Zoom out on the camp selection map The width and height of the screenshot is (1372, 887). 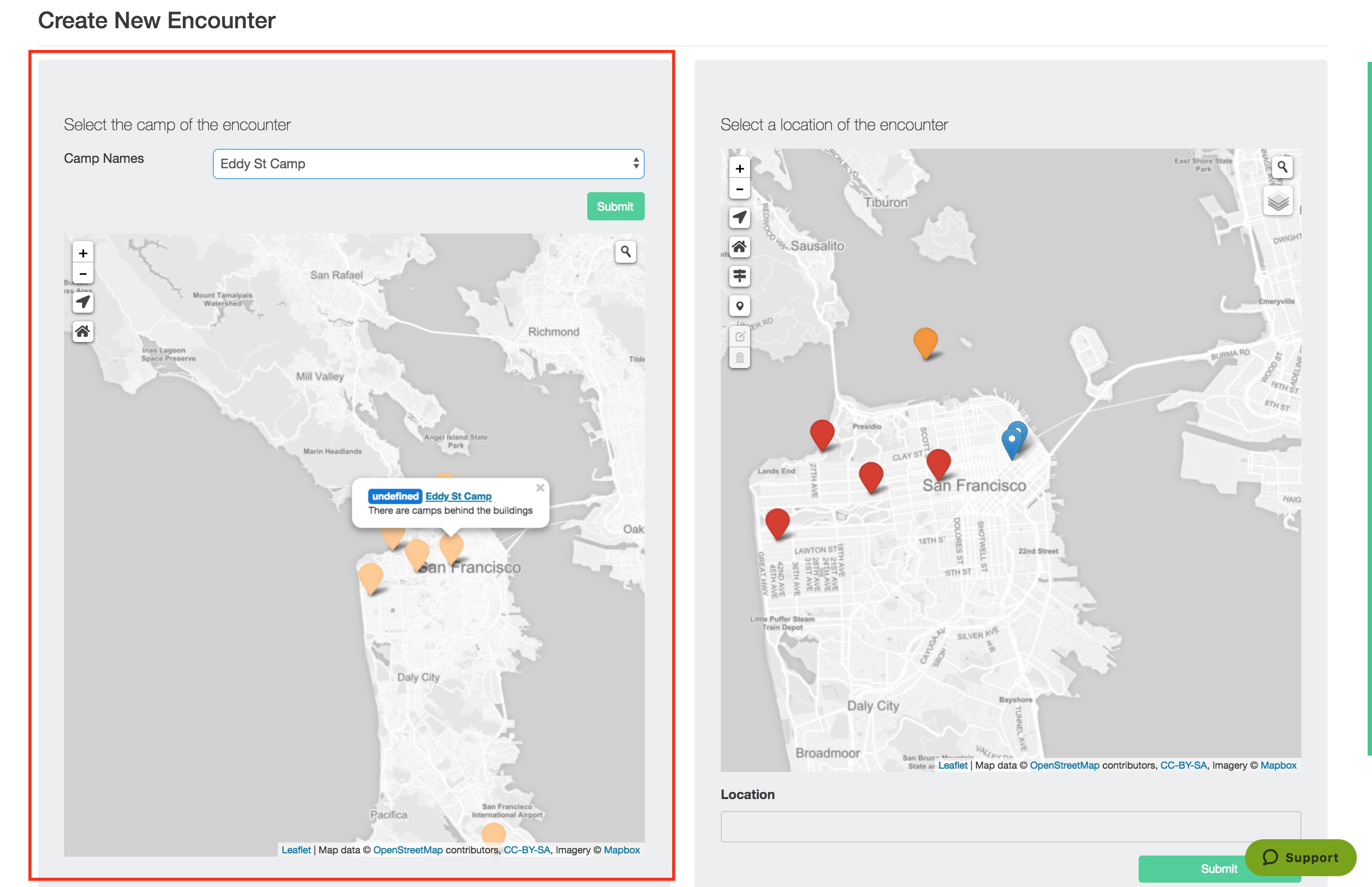pos(83,274)
